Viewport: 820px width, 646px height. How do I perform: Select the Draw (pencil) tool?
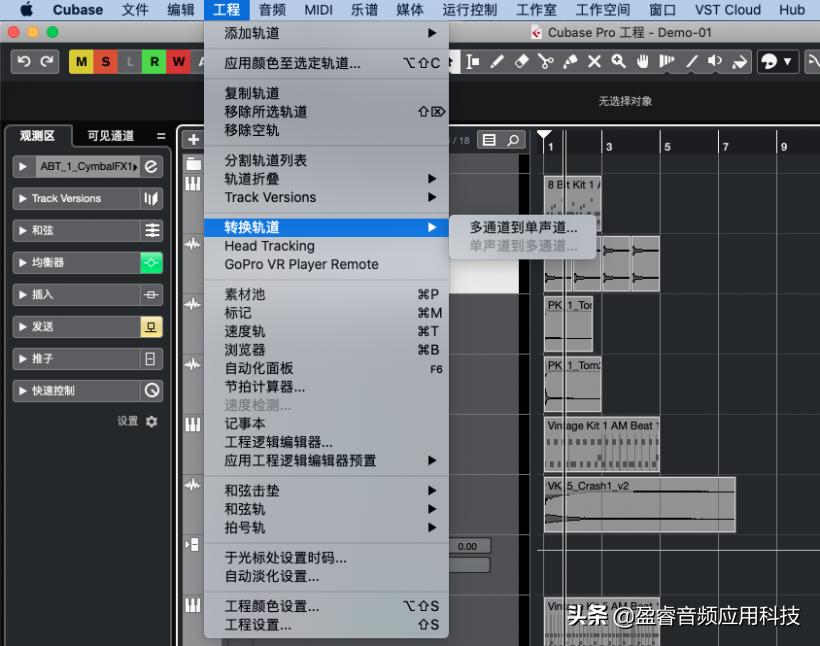498,62
